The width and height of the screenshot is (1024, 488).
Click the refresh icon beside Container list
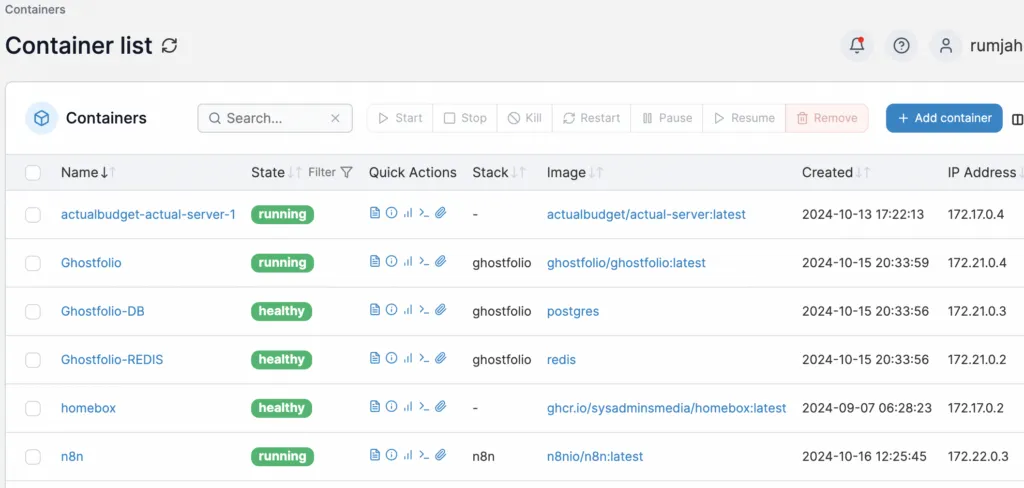[x=170, y=46]
